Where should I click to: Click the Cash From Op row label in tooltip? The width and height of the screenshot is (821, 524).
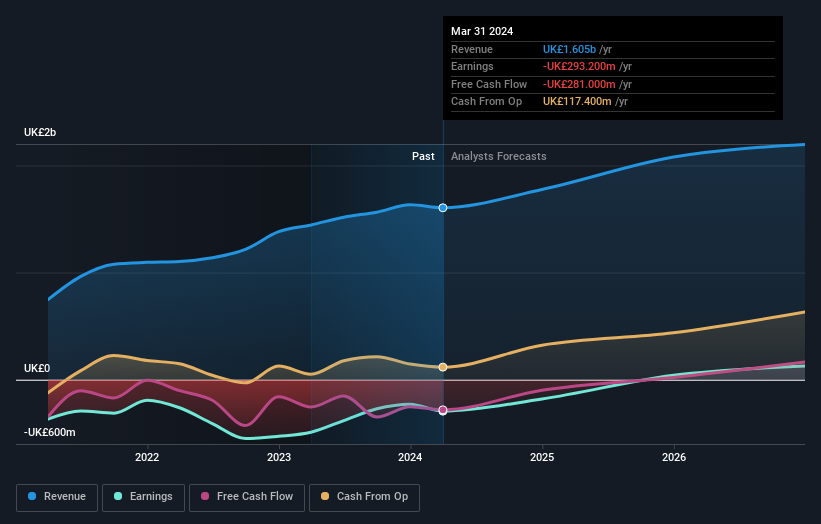coord(486,102)
